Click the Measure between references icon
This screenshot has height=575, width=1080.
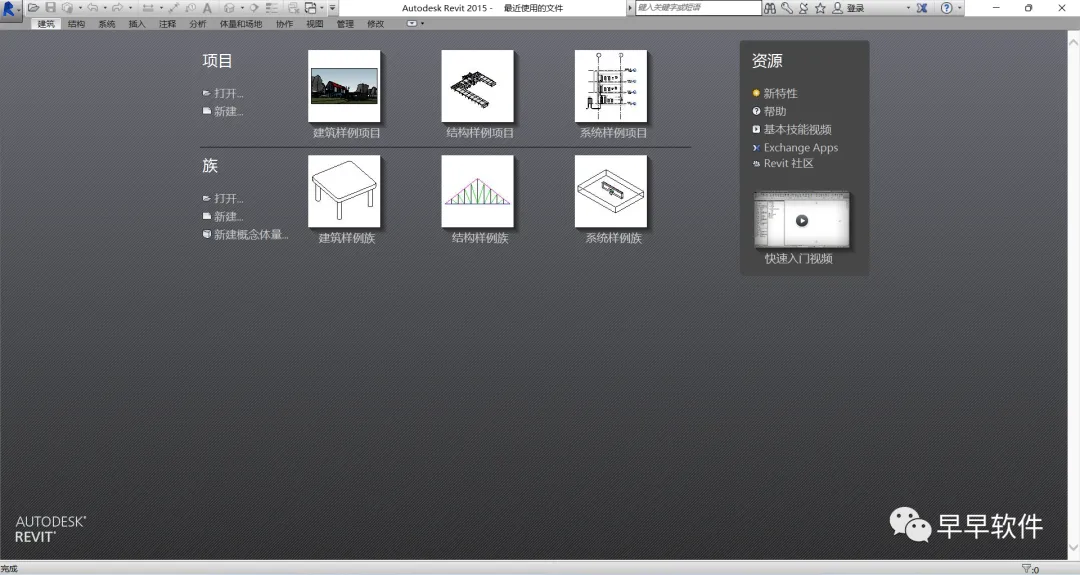click(147, 8)
